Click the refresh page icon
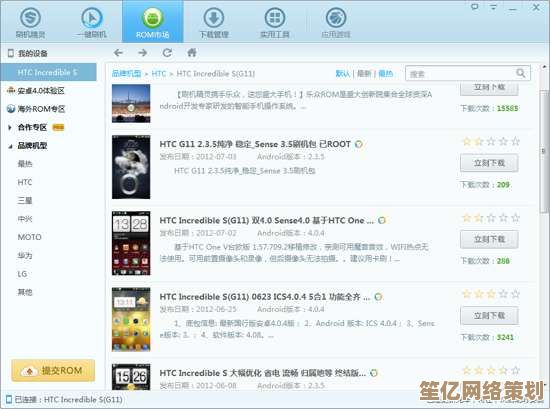Viewport: 550px width, 409px height. (167, 53)
